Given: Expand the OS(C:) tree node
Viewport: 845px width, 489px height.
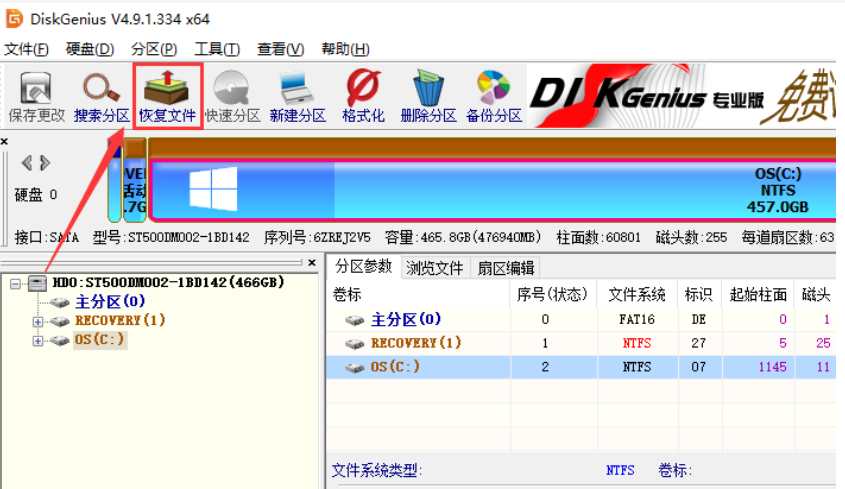Looking at the screenshot, I should click(38, 340).
